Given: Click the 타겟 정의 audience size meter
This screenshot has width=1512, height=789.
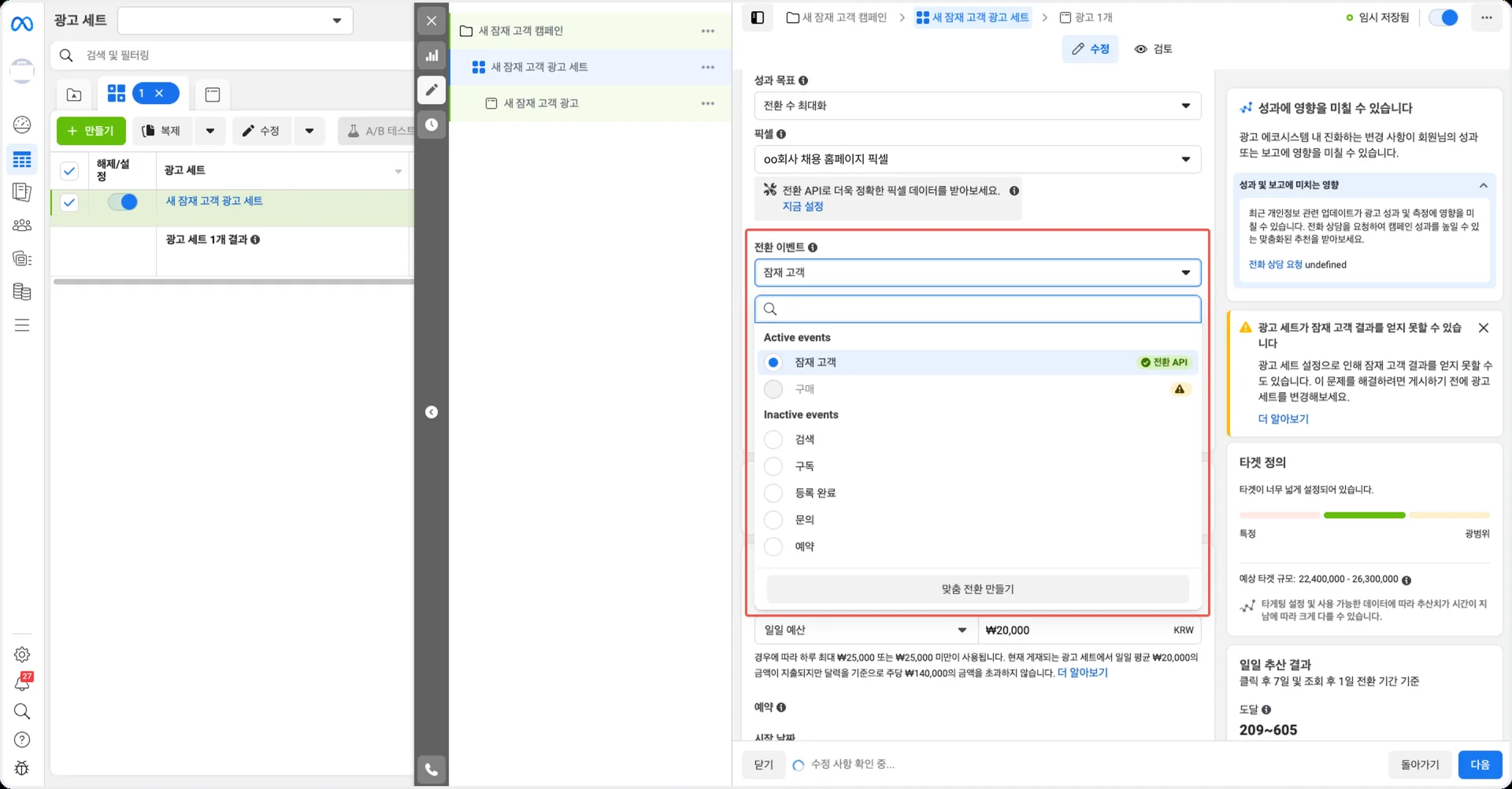Looking at the screenshot, I should (x=1364, y=515).
